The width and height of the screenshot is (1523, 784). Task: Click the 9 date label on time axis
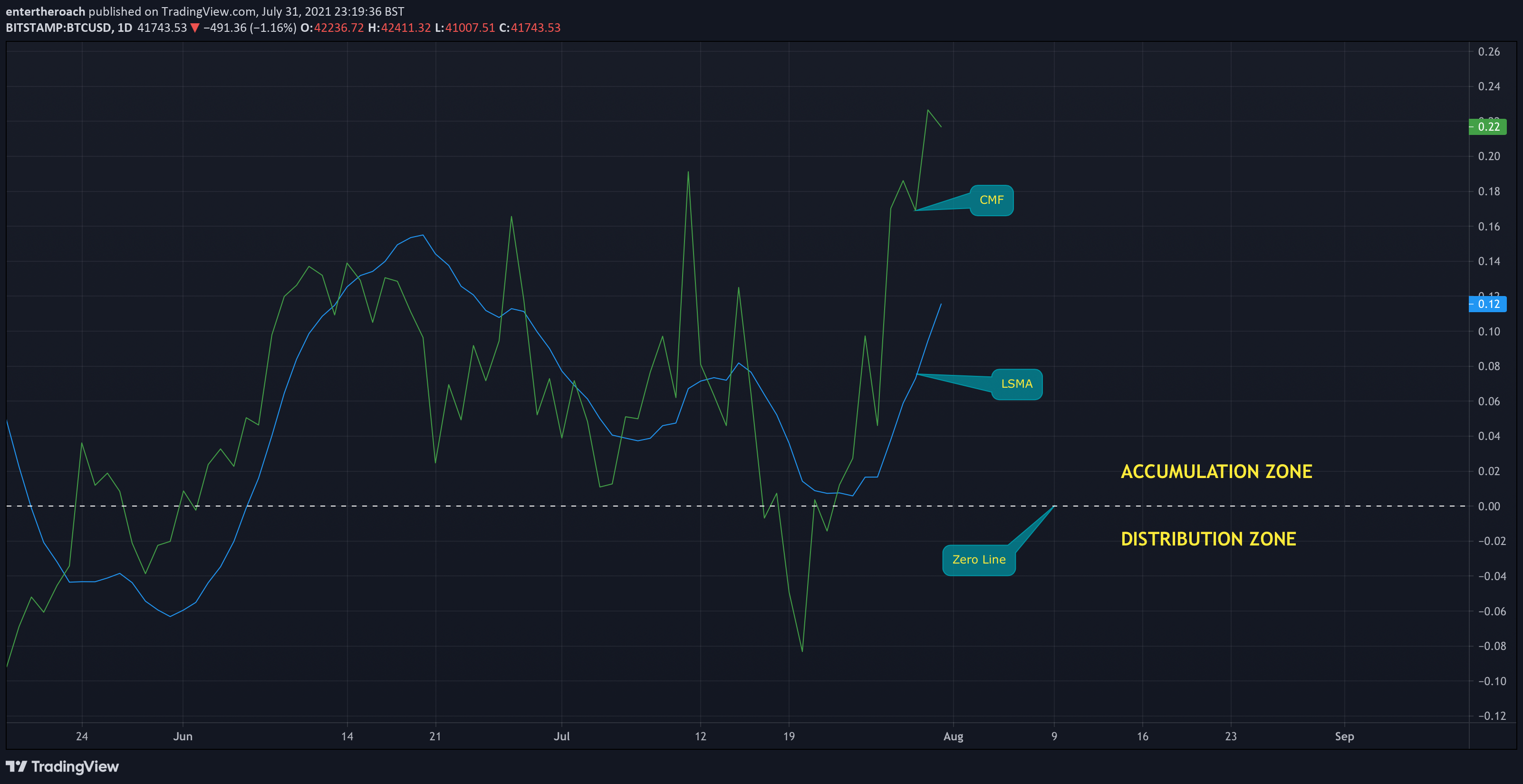[1054, 736]
